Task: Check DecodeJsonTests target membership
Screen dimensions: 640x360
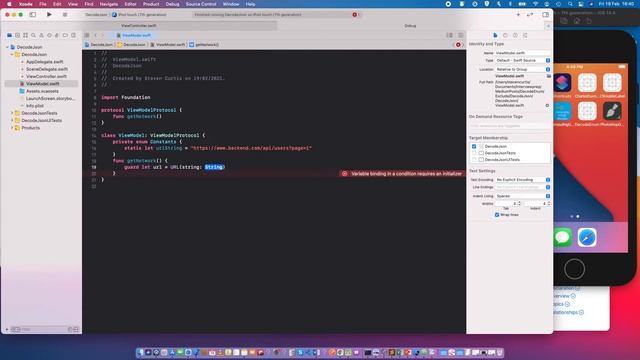Action: click(x=474, y=153)
